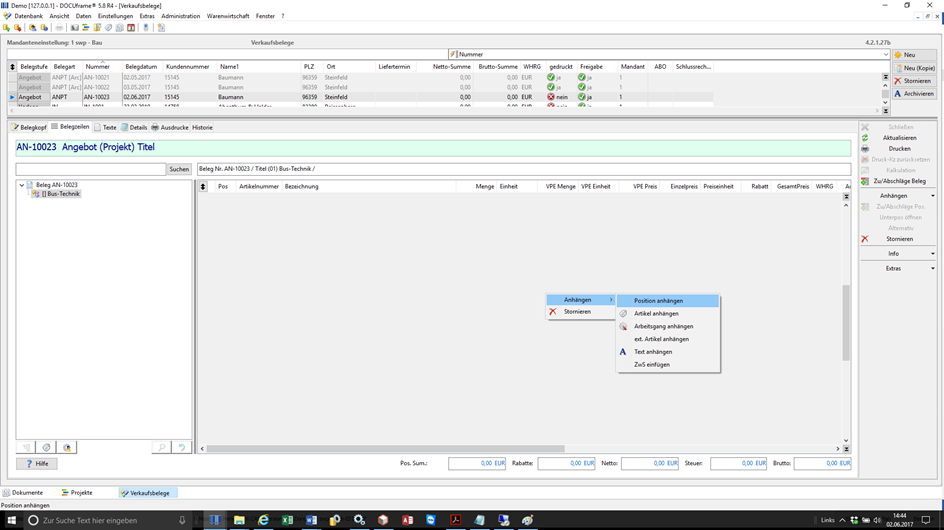
Task: Click the paperclip icon button below the tree
Action: (x=46, y=447)
